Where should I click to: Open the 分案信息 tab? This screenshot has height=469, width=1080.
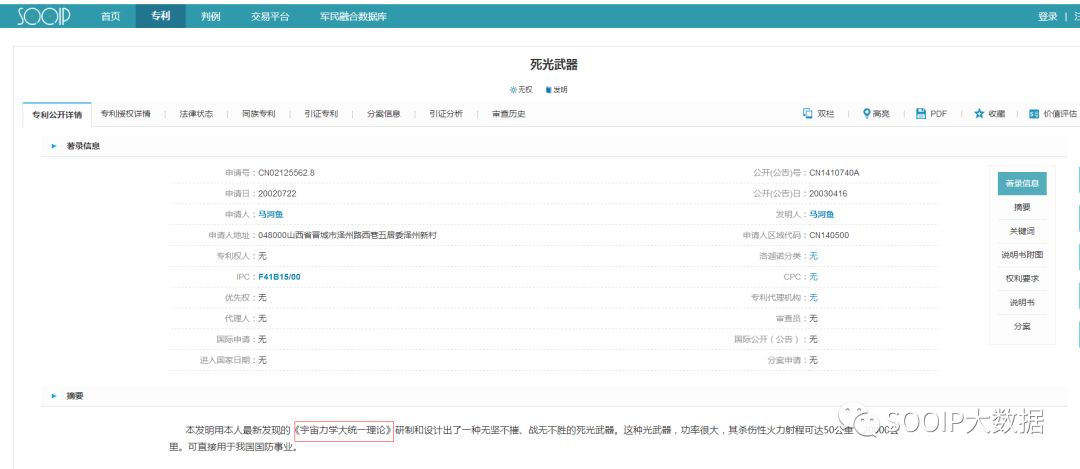coord(384,114)
